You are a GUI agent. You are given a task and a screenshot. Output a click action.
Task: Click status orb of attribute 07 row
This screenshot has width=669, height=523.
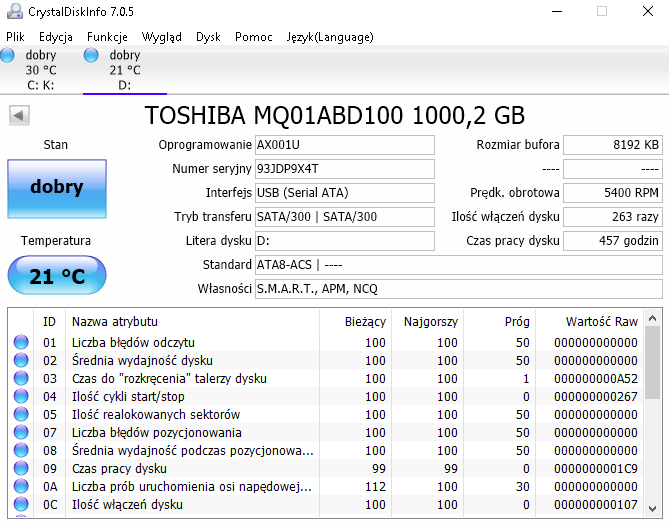pos(21,432)
